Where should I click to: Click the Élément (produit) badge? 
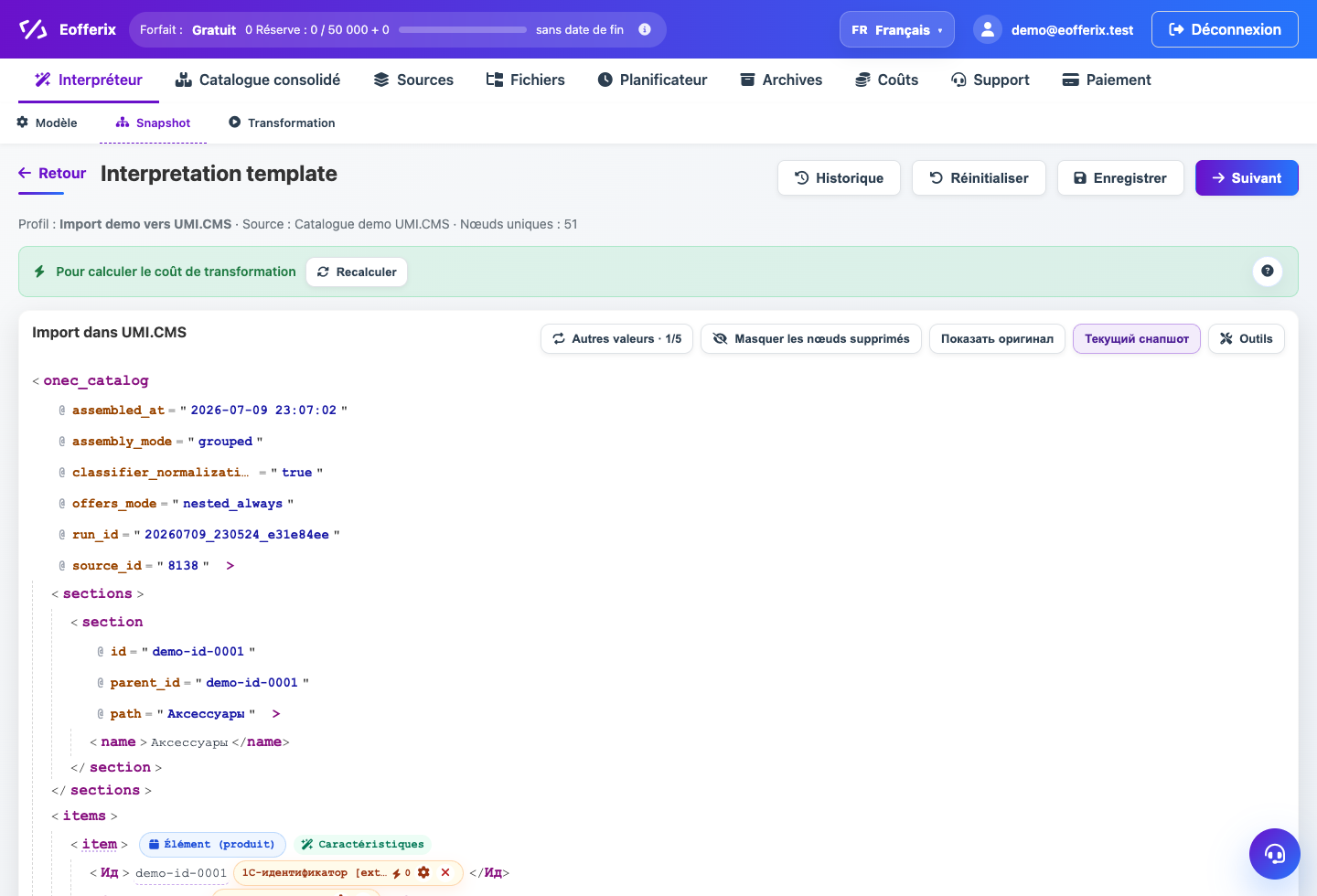pos(212,844)
